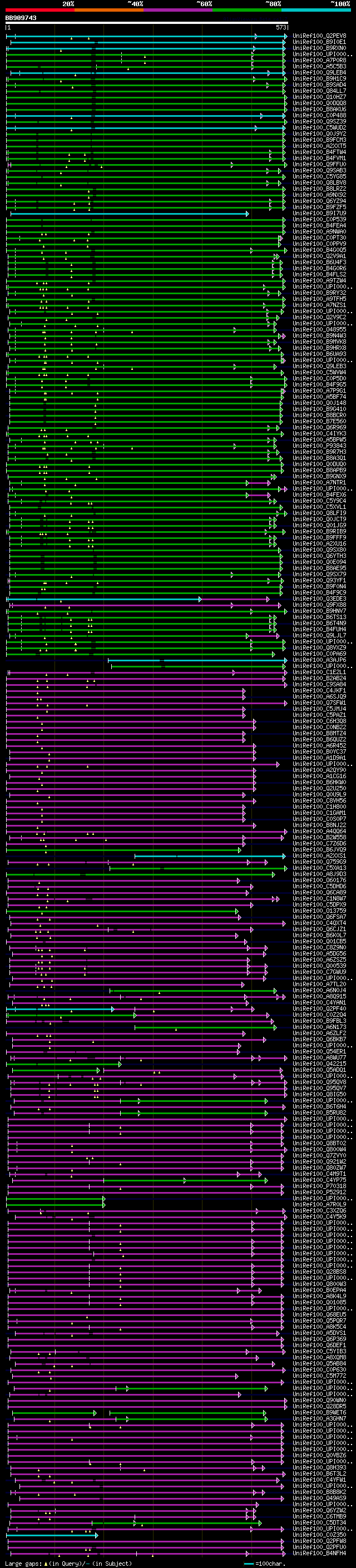Click the UniRef100_B9H1C9 entry

pyautogui.click(x=319, y=78)
